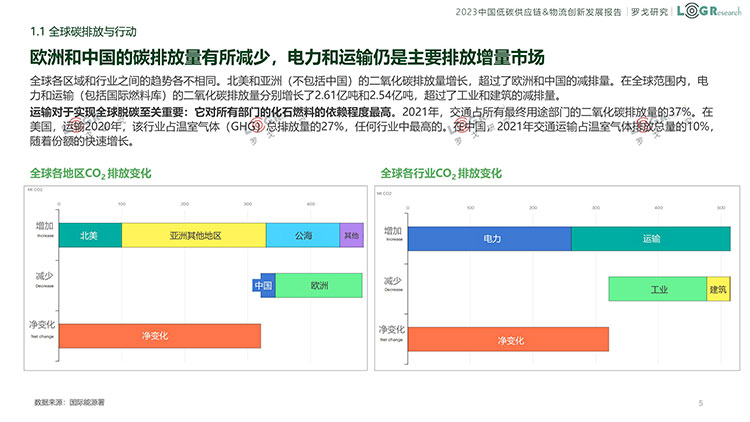Viewport: 750px width, 422px height.
Task: Click the green 工业 decrease bar
Action: (658, 289)
